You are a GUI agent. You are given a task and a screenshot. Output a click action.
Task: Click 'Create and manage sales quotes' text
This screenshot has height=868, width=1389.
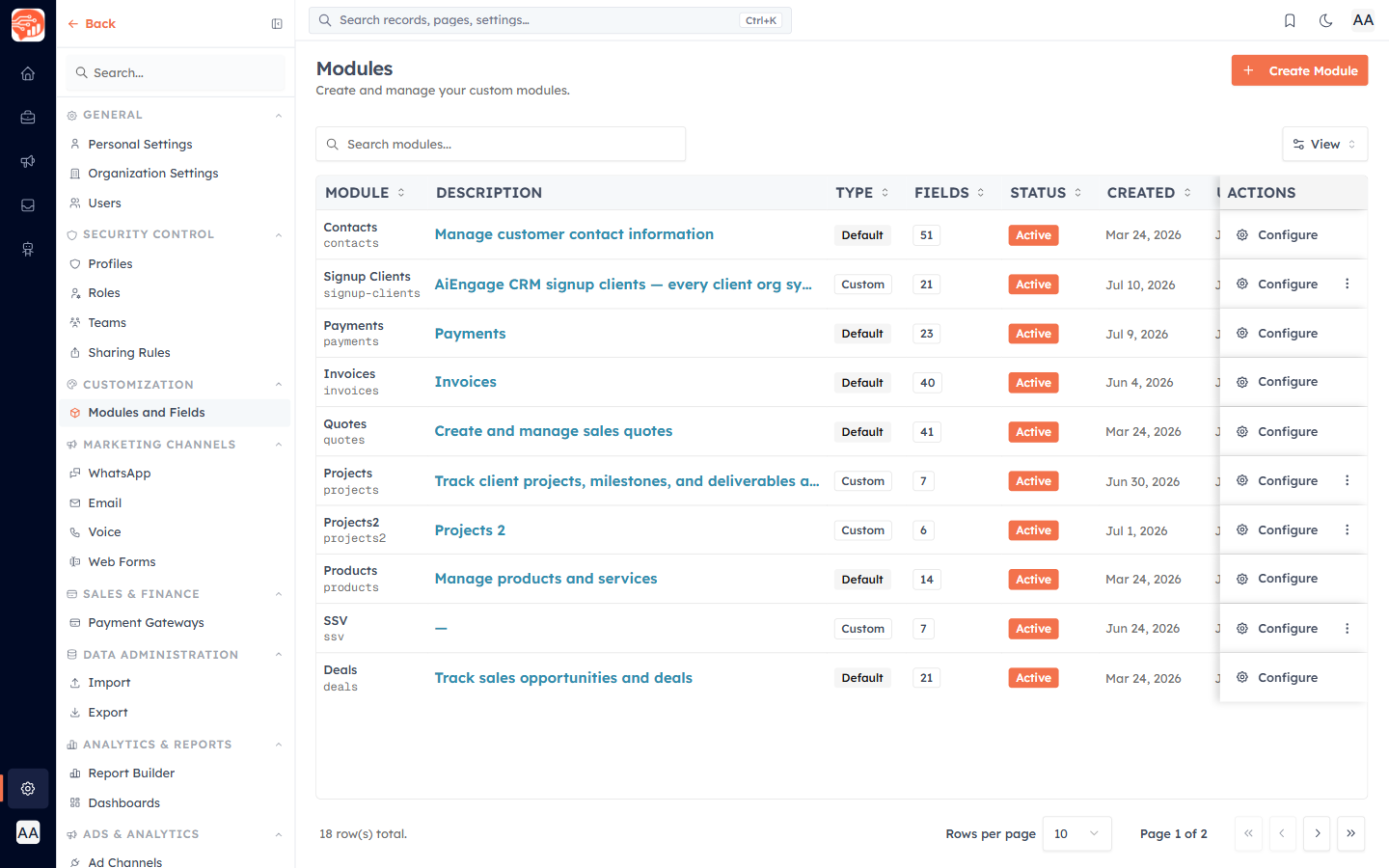tap(554, 431)
